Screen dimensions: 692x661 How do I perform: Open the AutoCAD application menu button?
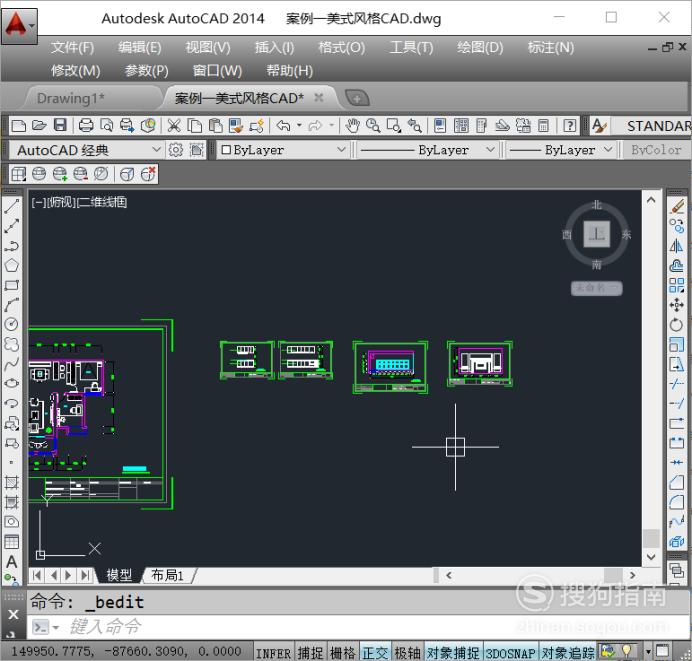[19, 26]
